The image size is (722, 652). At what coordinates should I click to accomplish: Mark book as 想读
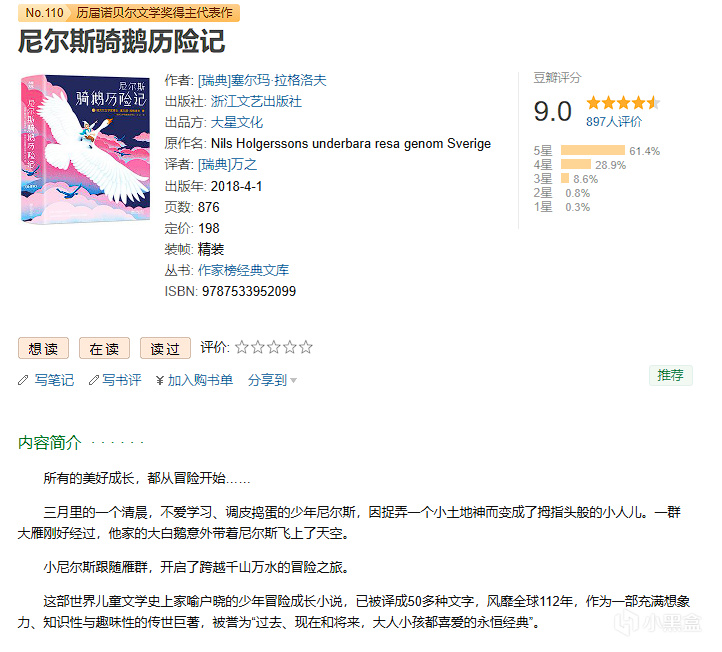point(43,348)
